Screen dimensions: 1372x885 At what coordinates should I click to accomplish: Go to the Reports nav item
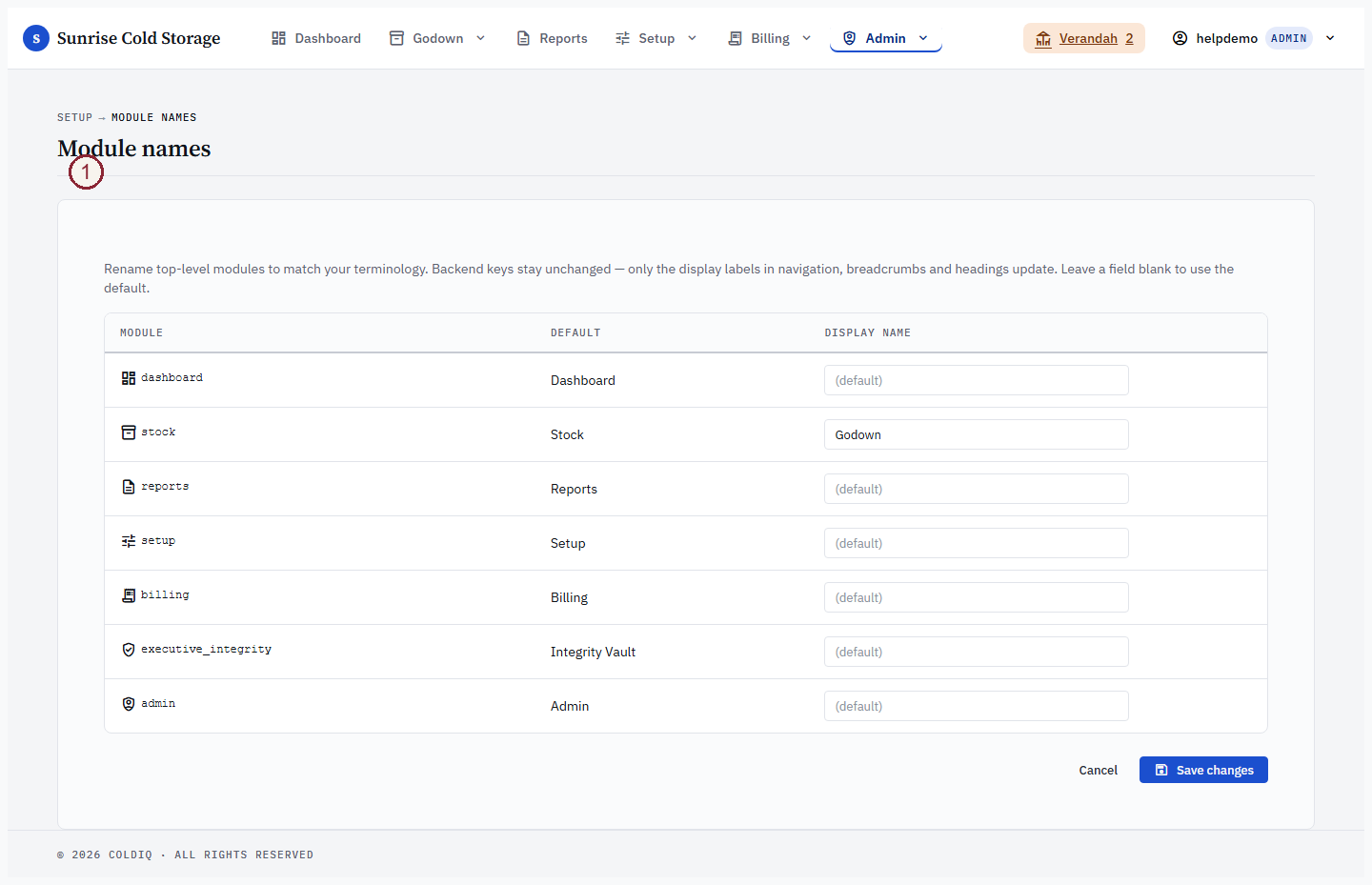(x=552, y=38)
